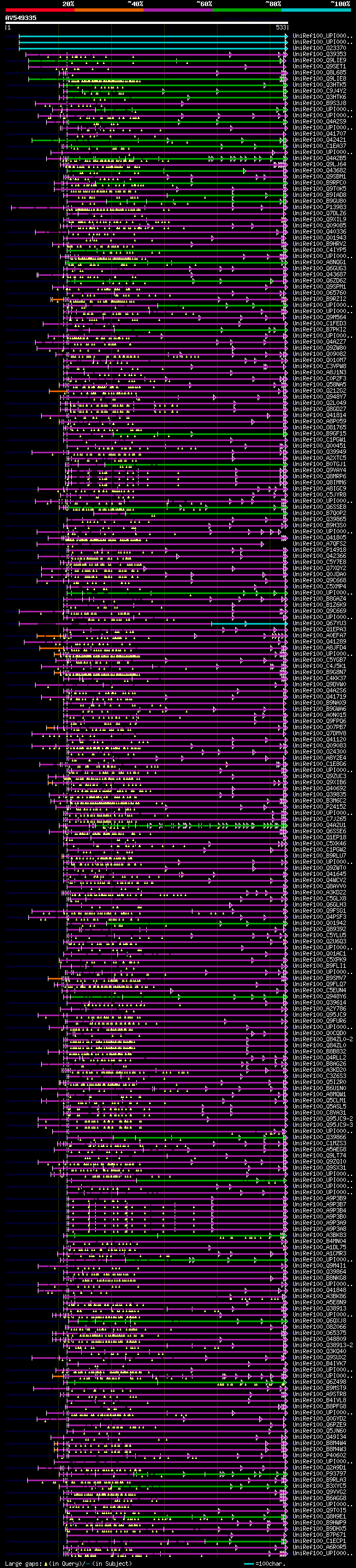This screenshot has width=356, height=1568.
Task: Click the green ~80% identity legend bar
Action: tap(247, 10)
